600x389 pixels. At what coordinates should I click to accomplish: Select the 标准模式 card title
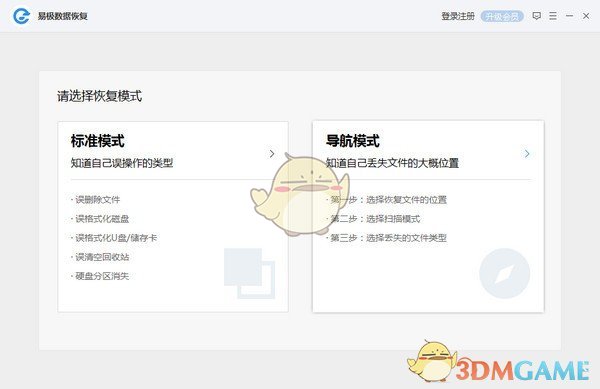pos(98,141)
